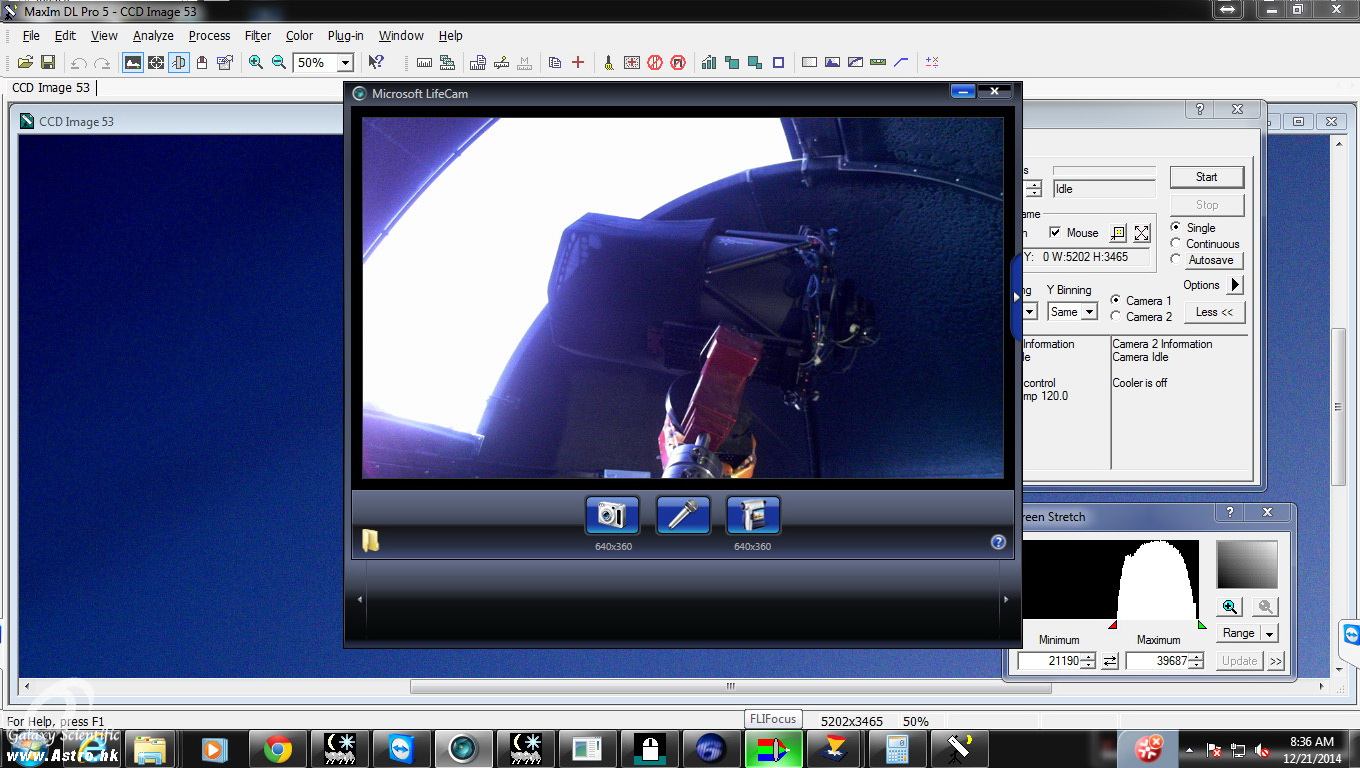The image size is (1360, 768).
Task: Capture a photo in Microsoft LifeCam
Action: point(611,515)
